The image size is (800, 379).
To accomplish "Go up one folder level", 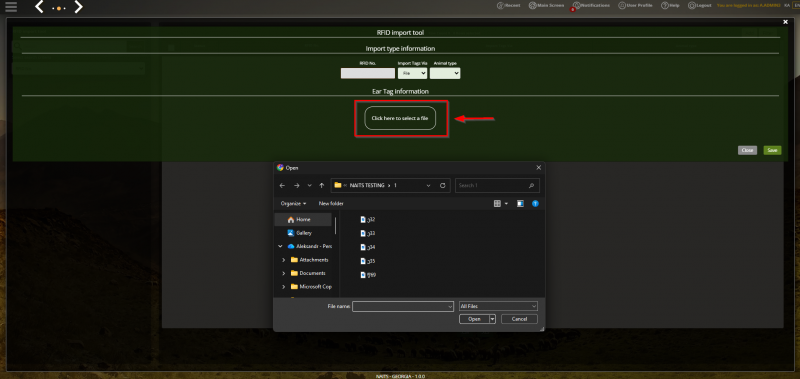I will tap(321, 186).
